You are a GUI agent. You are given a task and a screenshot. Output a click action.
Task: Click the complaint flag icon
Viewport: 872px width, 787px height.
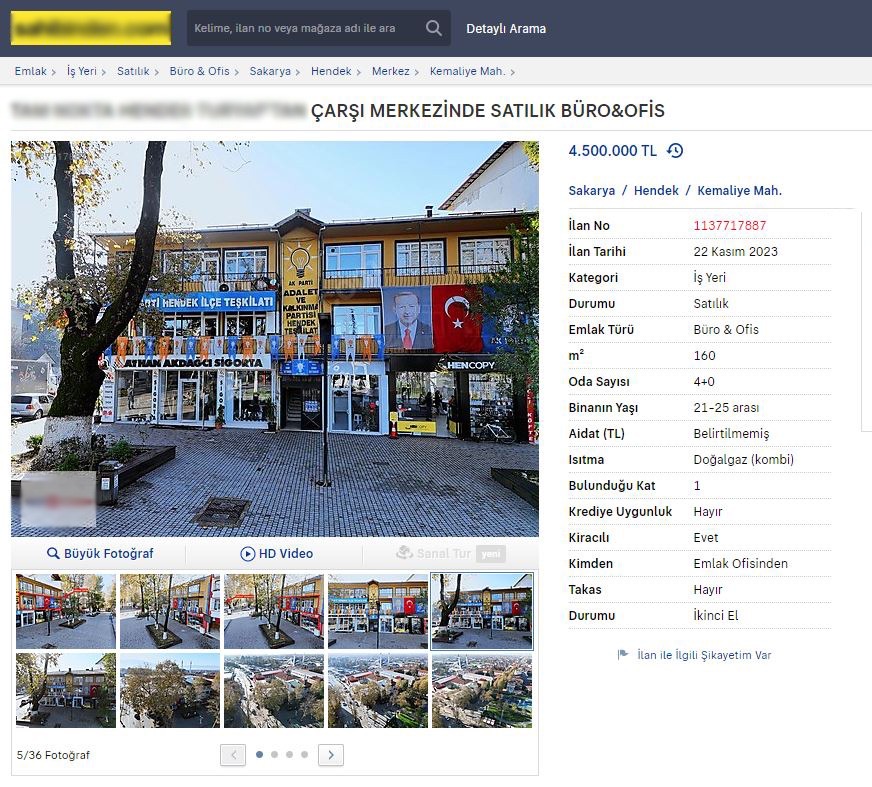click(x=623, y=655)
